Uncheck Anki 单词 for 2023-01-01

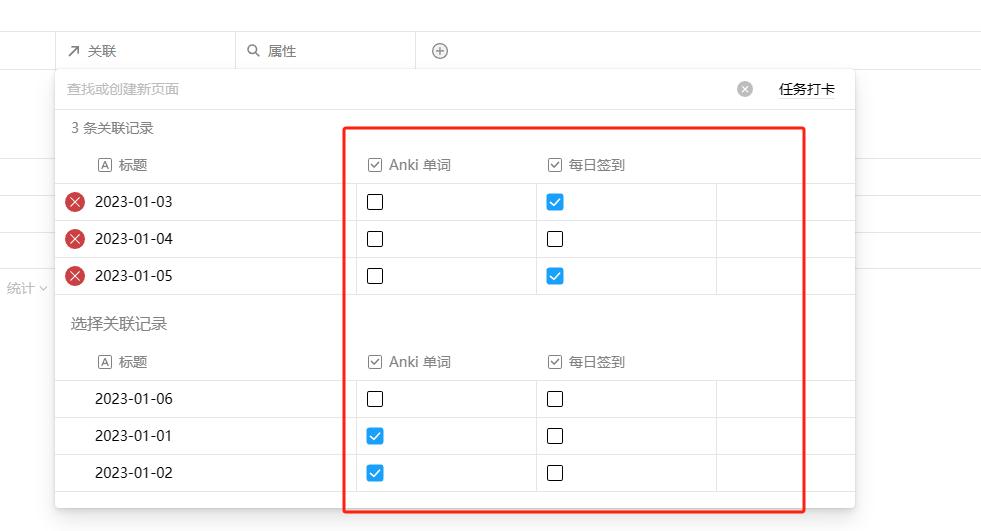click(375, 436)
